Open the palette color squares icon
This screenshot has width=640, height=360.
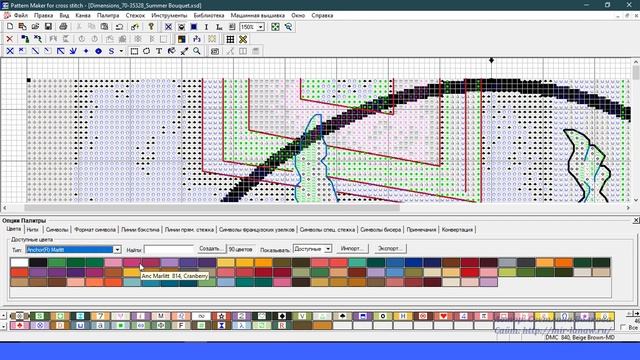tap(181, 39)
